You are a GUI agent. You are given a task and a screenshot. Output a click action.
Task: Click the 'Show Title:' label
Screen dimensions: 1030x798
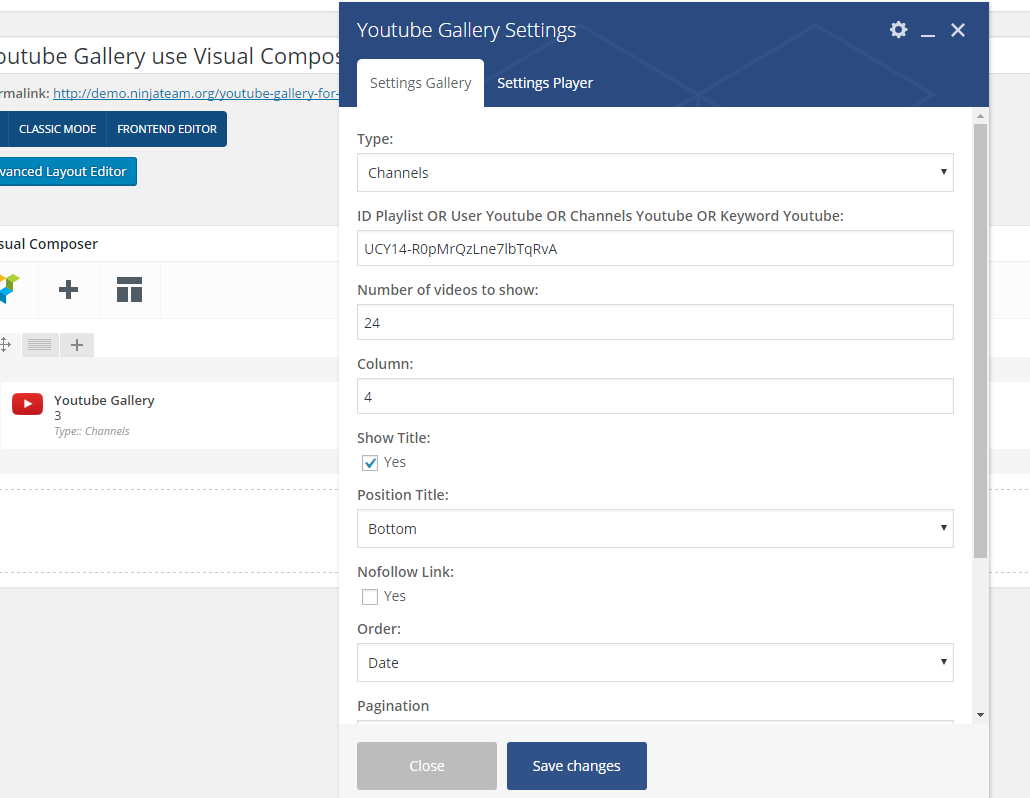[393, 438]
